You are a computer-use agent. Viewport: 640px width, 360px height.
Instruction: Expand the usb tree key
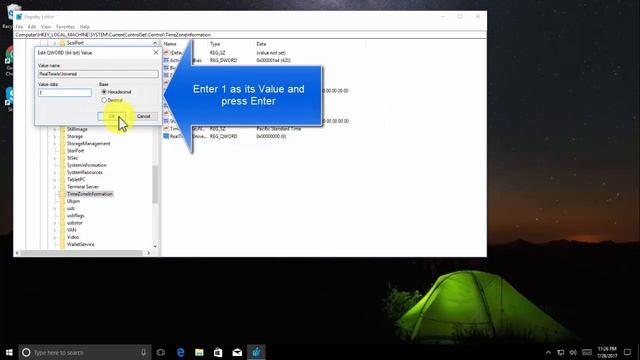click(x=55, y=209)
